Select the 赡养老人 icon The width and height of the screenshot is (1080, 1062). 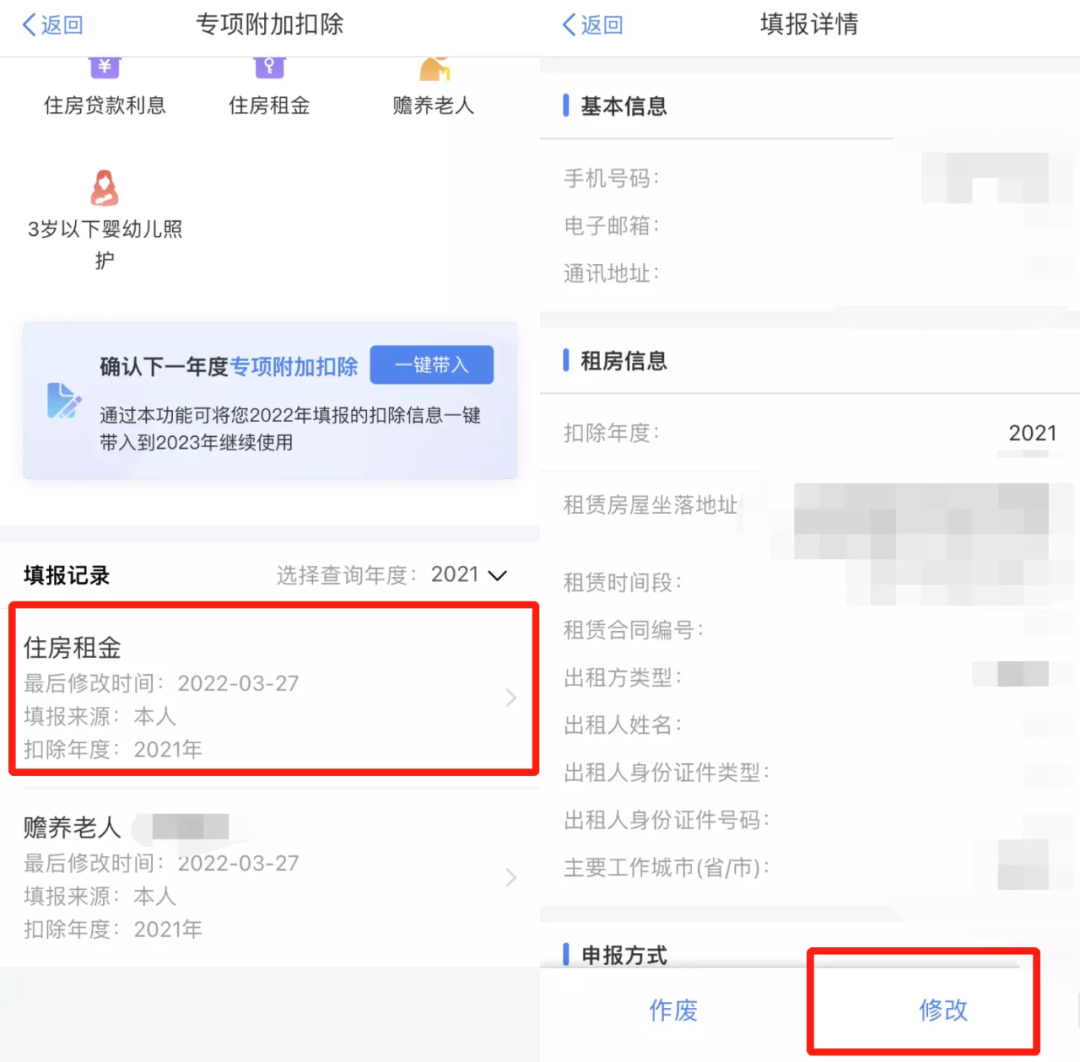tap(434, 69)
